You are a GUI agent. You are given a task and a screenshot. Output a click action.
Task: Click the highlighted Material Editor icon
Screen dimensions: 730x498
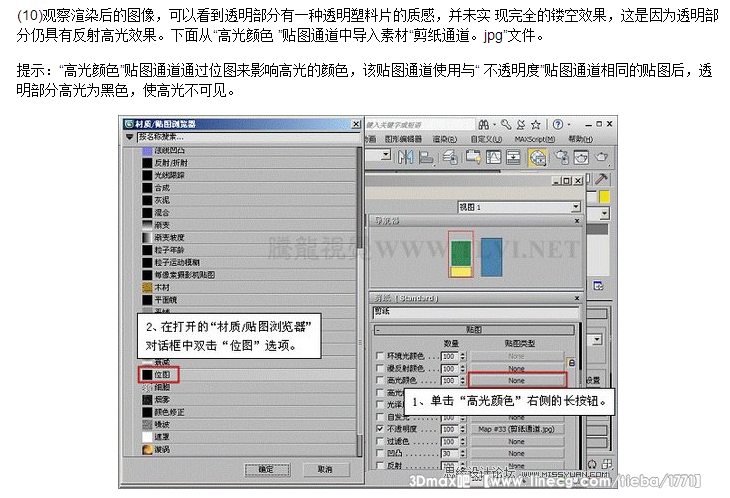(537, 158)
